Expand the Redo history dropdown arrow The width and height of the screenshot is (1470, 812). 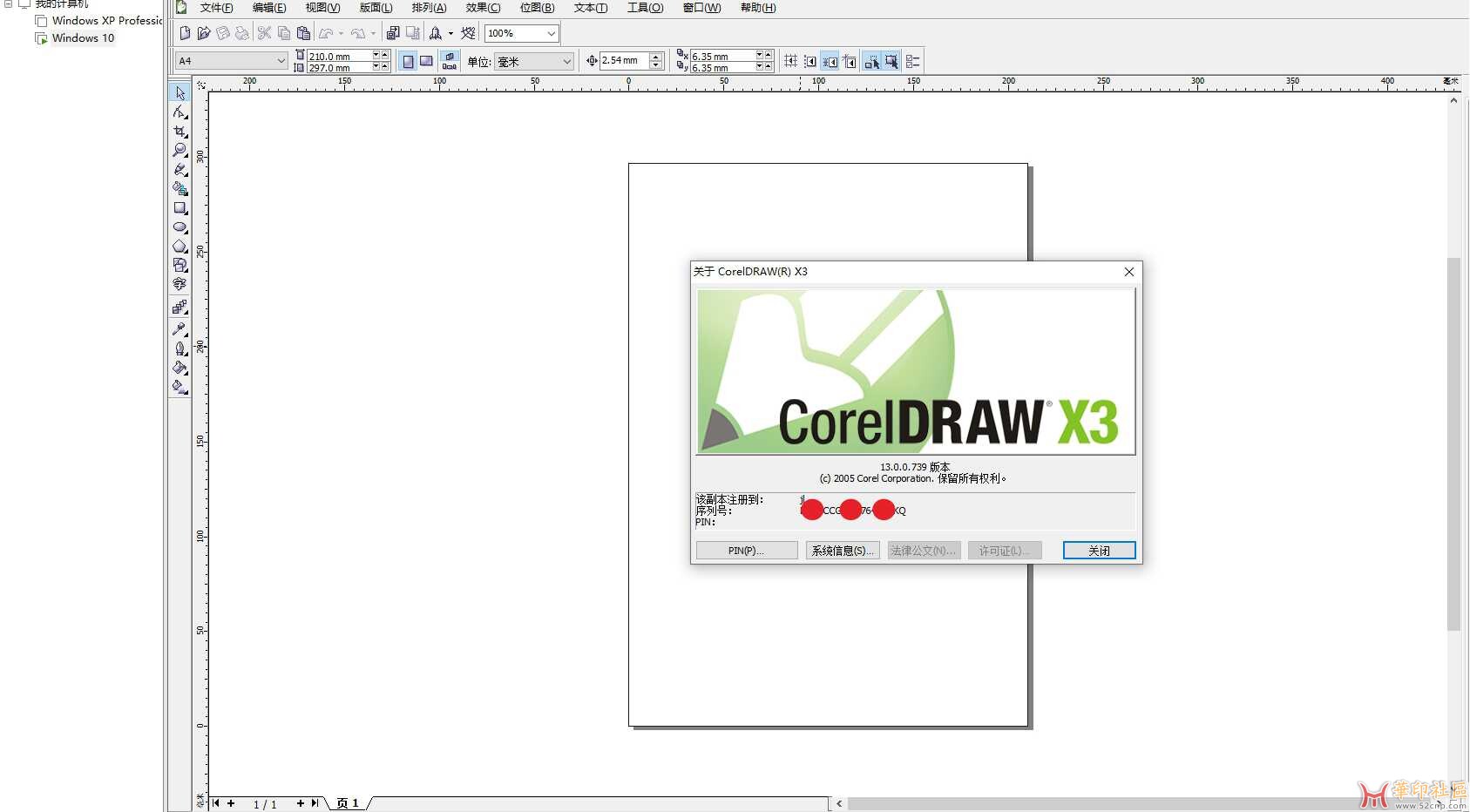[373, 33]
